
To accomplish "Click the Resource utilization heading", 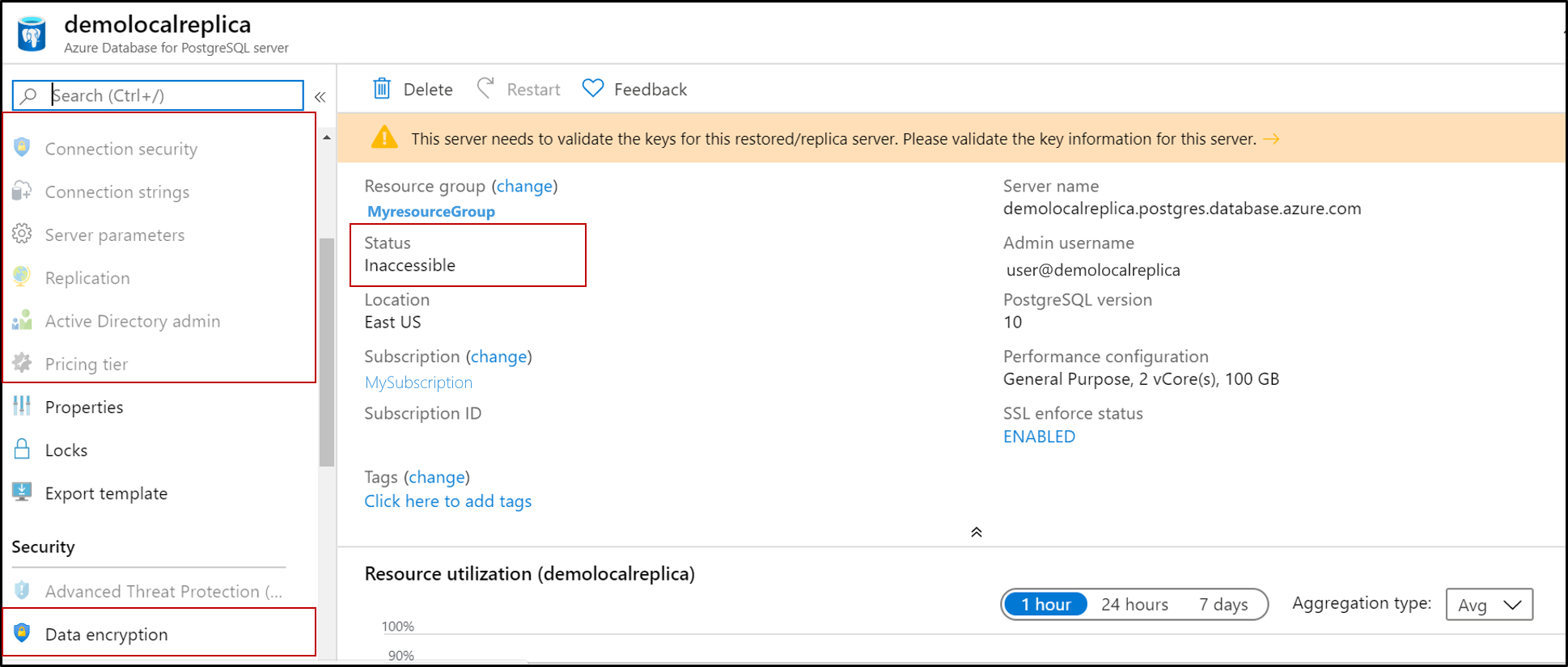I will (529, 574).
